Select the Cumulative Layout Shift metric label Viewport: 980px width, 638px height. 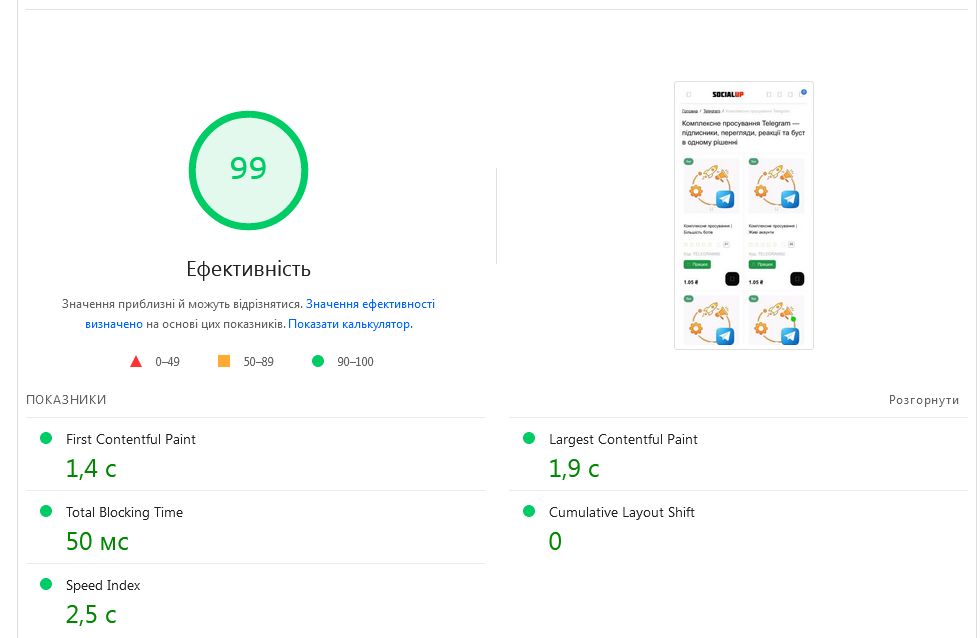pyautogui.click(x=621, y=512)
